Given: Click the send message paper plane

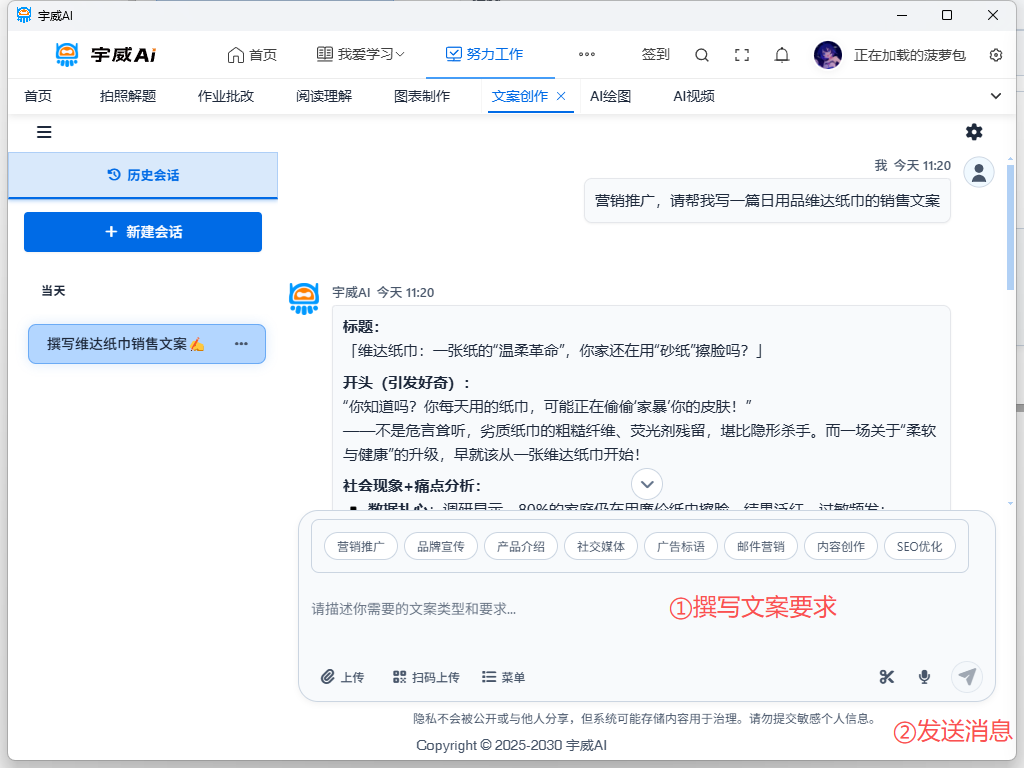Looking at the screenshot, I should click(966, 677).
